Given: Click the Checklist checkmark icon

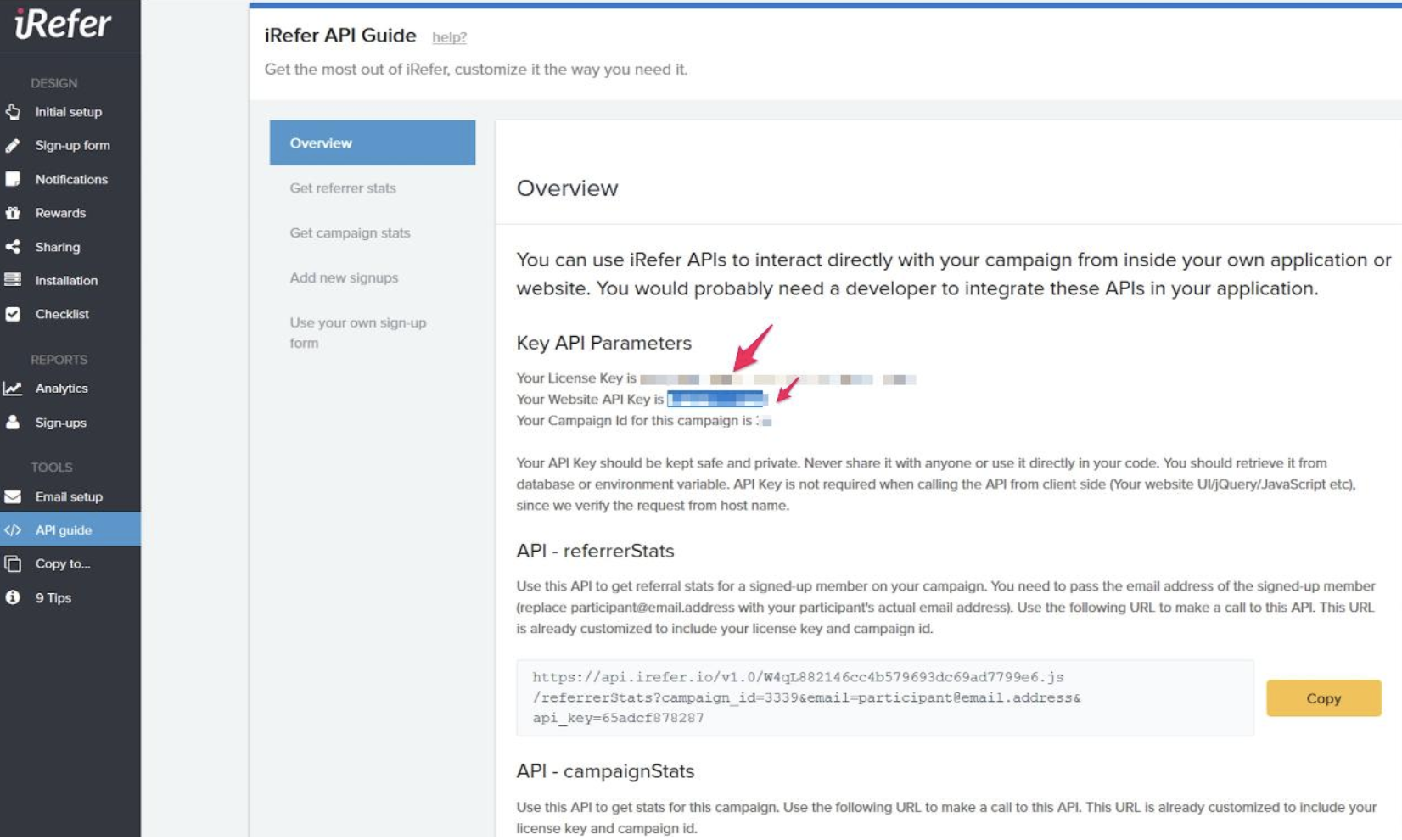Looking at the screenshot, I should coord(13,314).
